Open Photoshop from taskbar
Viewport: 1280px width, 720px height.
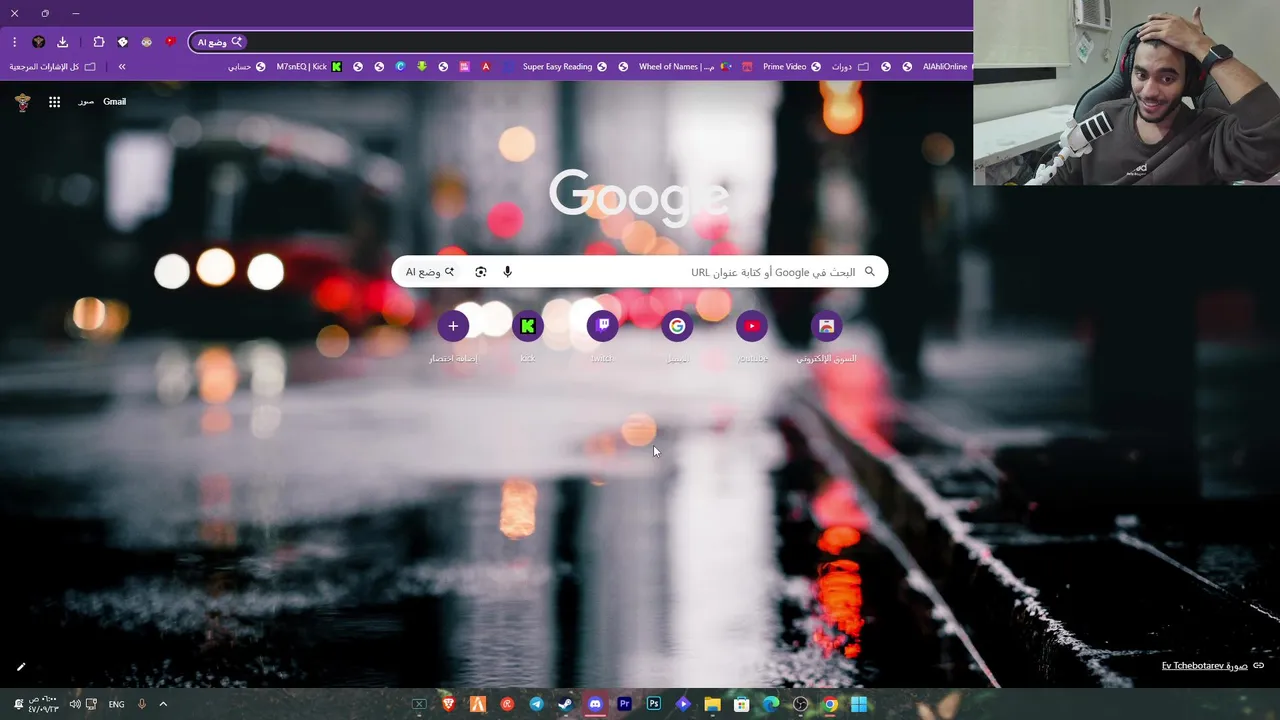(653, 704)
